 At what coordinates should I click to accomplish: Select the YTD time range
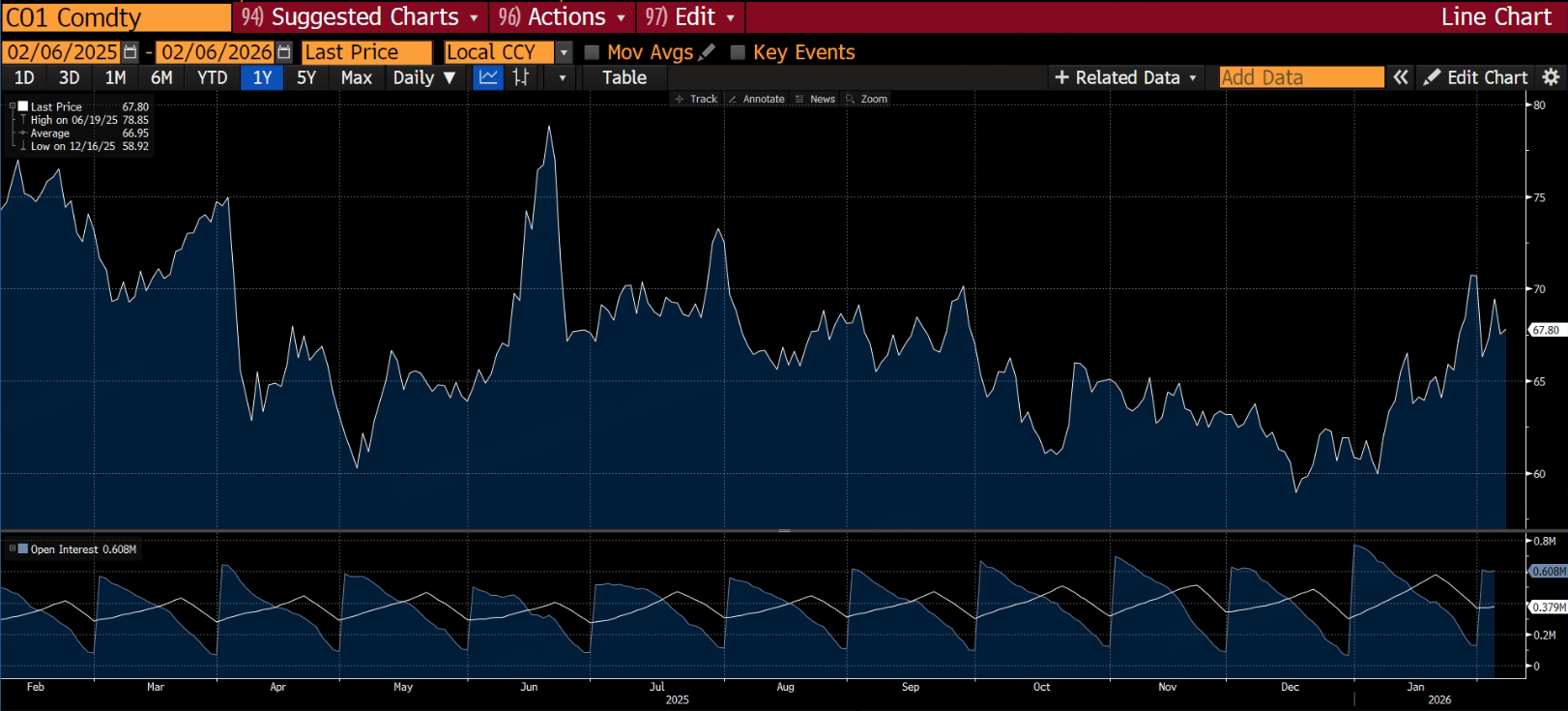(212, 77)
